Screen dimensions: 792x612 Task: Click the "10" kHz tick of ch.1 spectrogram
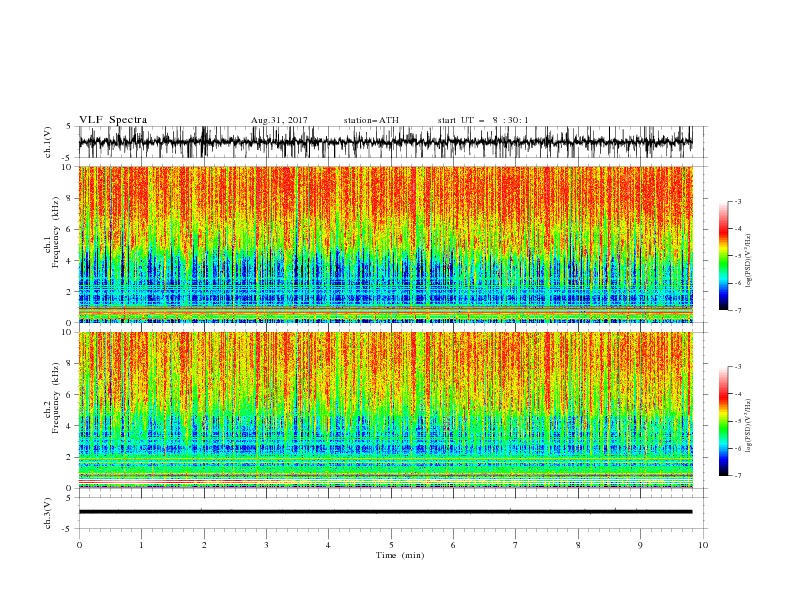click(68, 167)
